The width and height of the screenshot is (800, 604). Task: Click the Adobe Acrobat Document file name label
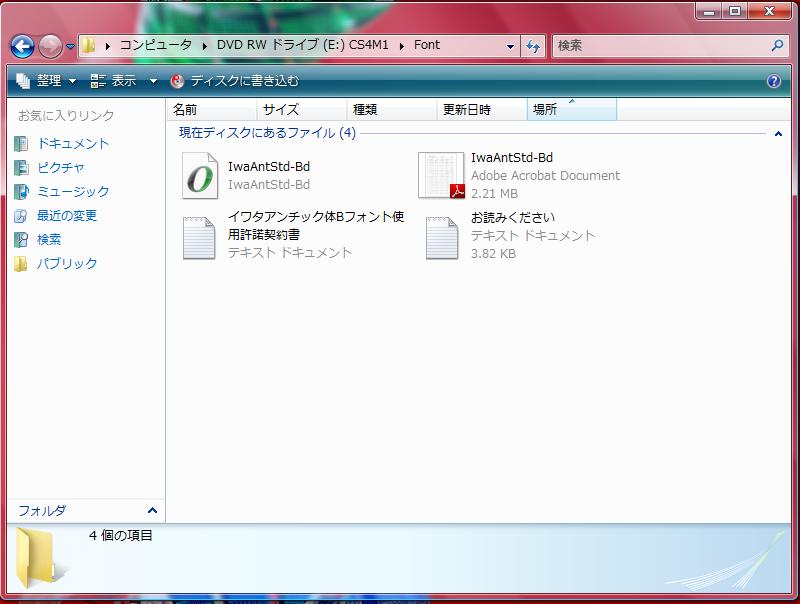point(512,158)
